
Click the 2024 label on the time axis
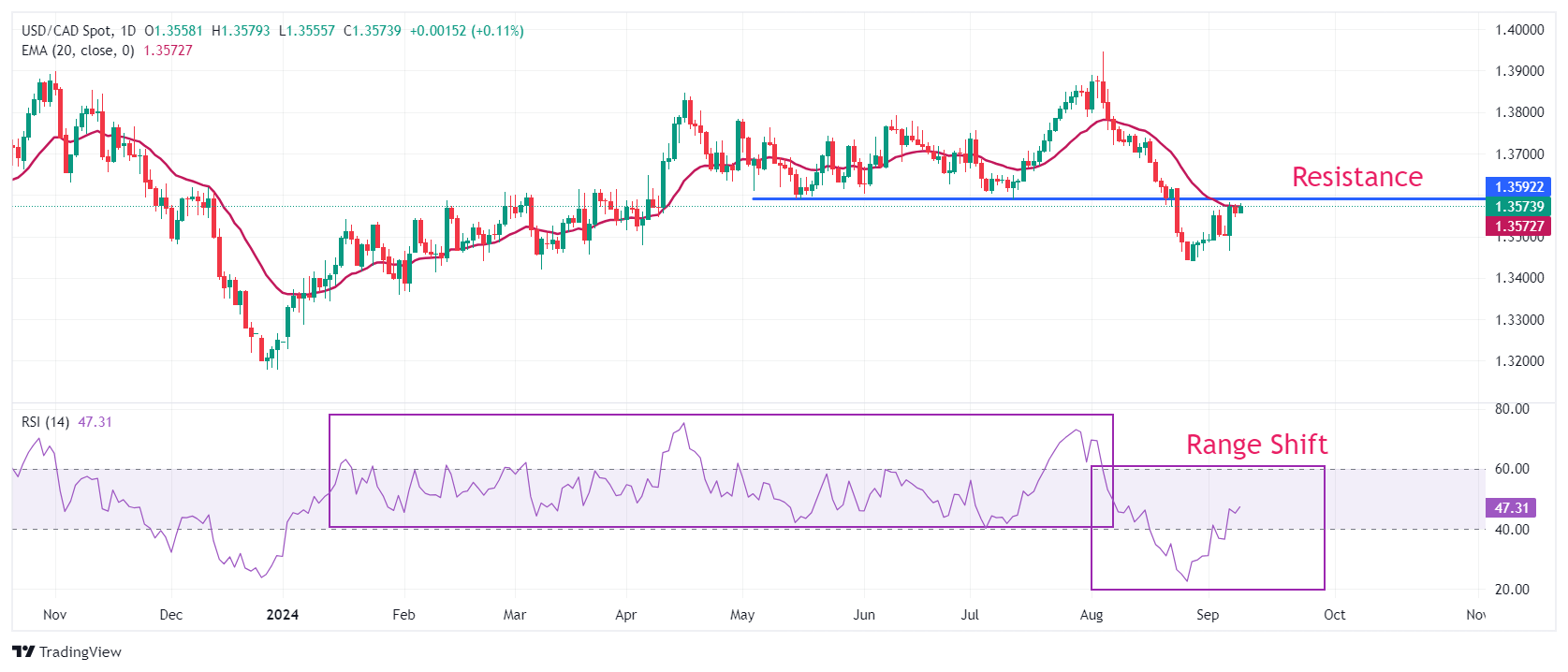pos(282,615)
